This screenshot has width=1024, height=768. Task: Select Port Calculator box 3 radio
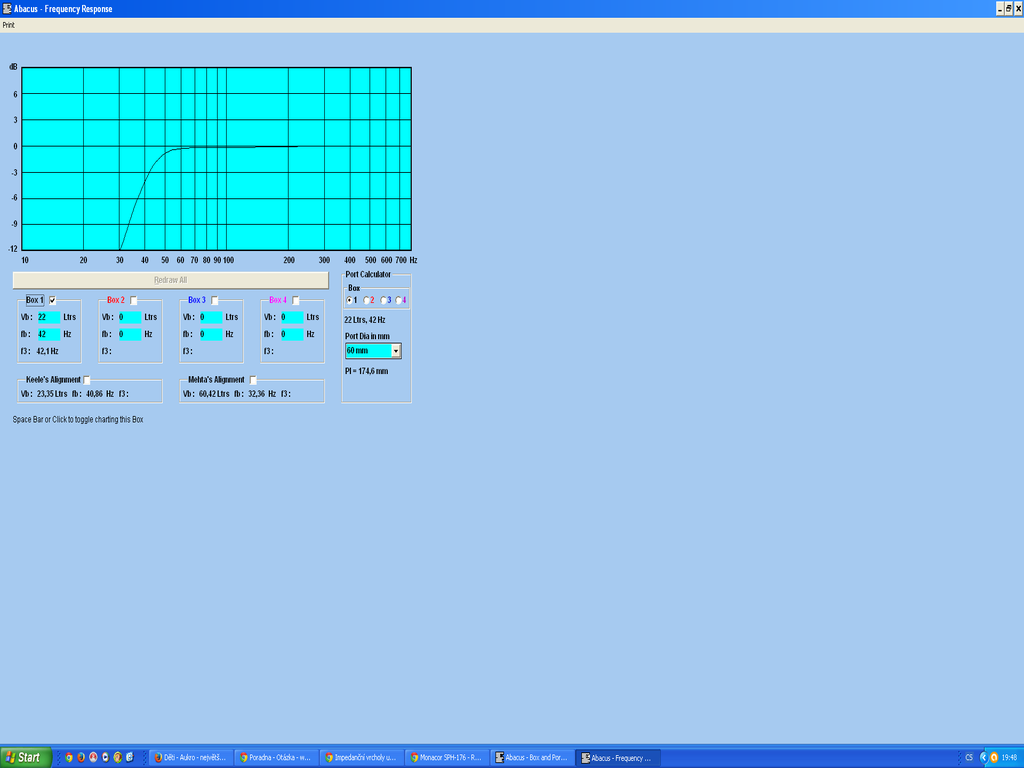coord(383,300)
